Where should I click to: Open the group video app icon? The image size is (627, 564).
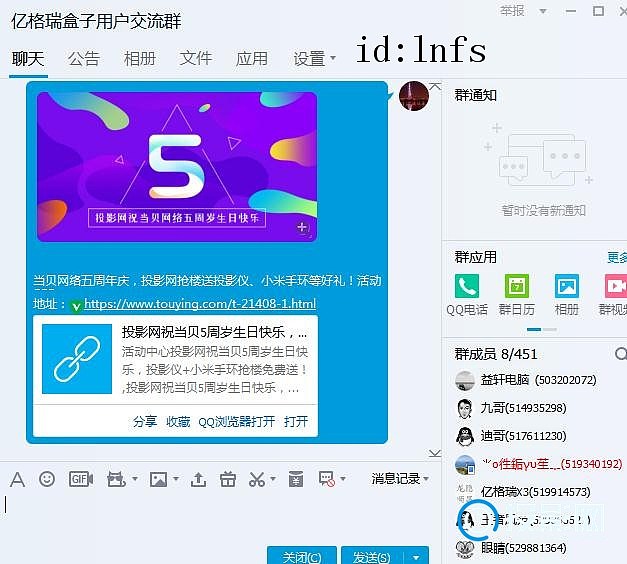tap(616, 286)
